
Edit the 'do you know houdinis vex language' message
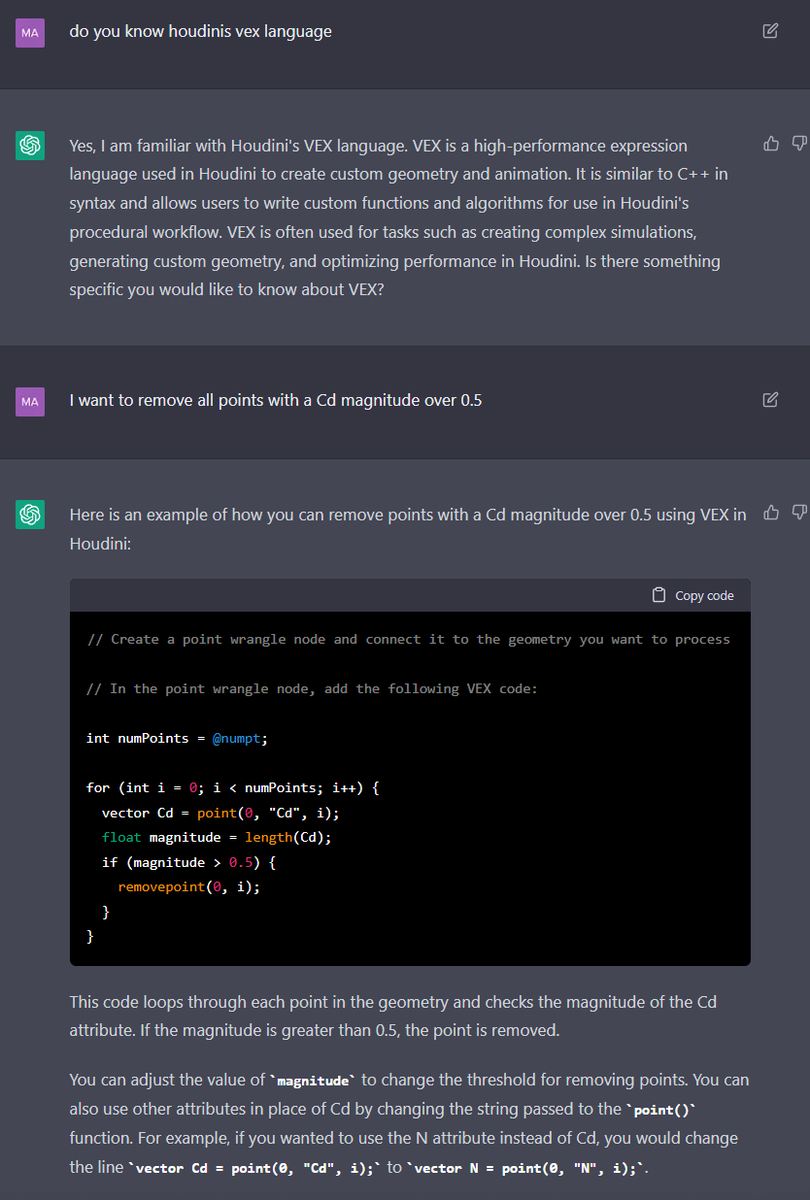(770, 31)
